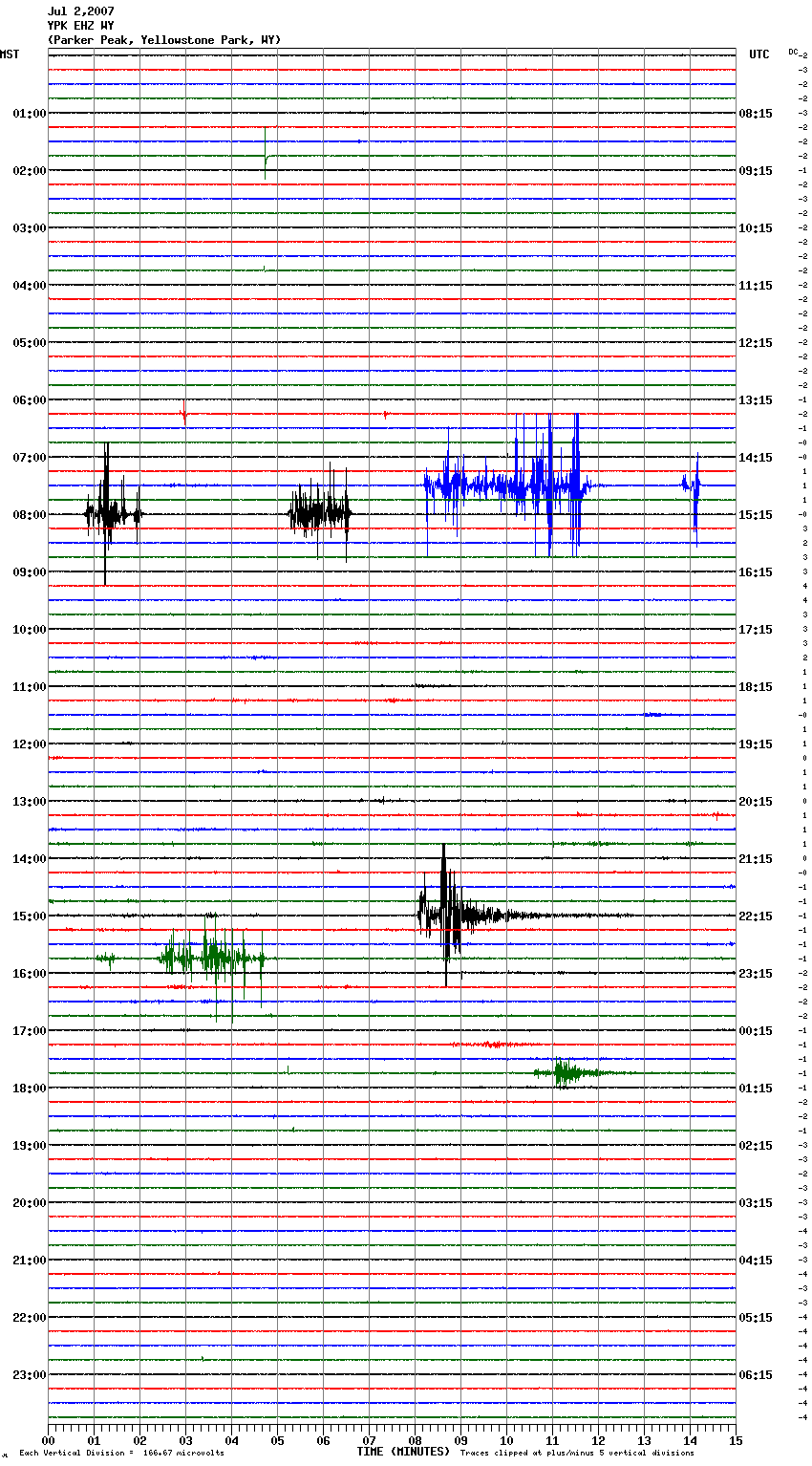The height and width of the screenshot is (1466, 812).
Task: Click the 'MST' time zone label
Action: pos(10,54)
